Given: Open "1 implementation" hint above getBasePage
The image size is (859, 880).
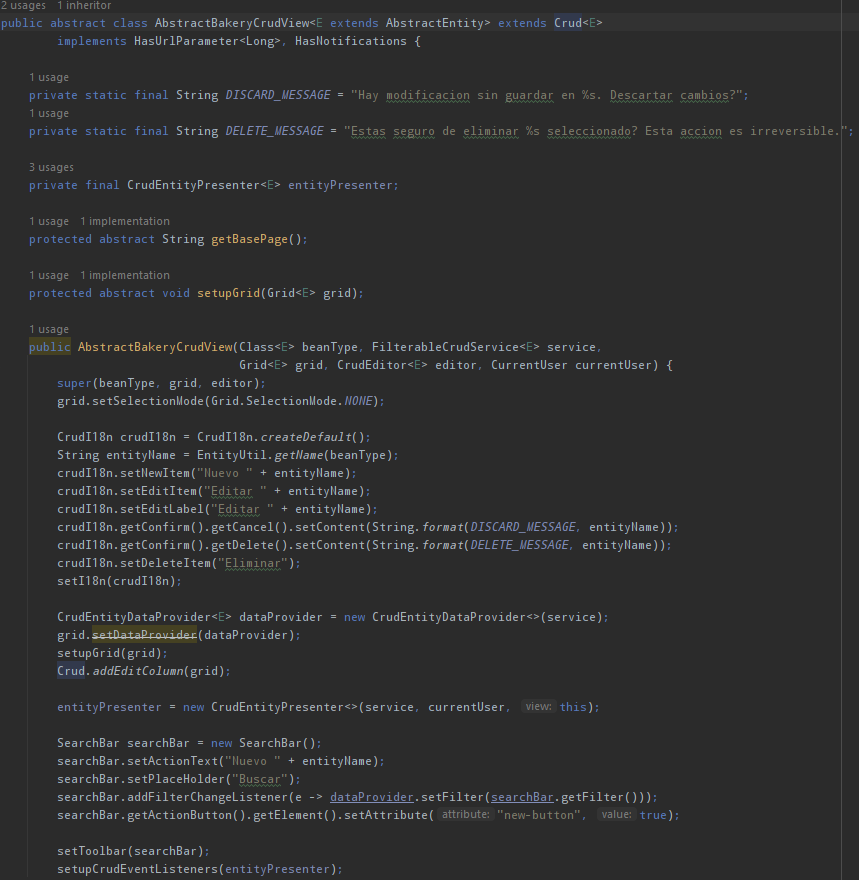Looking at the screenshot, I should point(125,221).
